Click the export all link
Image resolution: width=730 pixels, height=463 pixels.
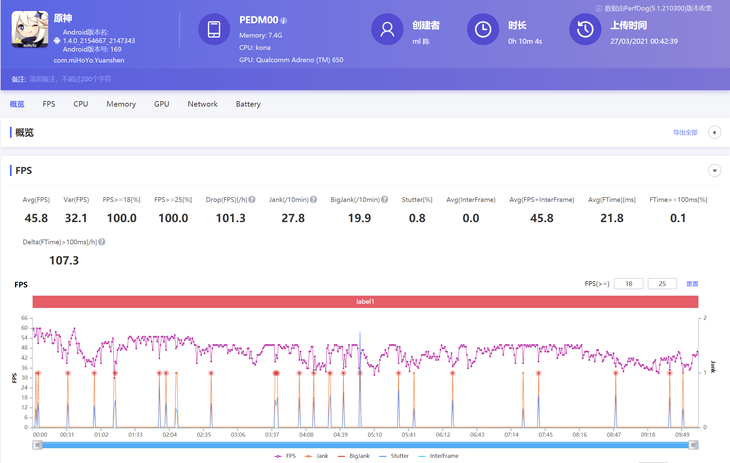pyautogui.click(x=685, y=132)
